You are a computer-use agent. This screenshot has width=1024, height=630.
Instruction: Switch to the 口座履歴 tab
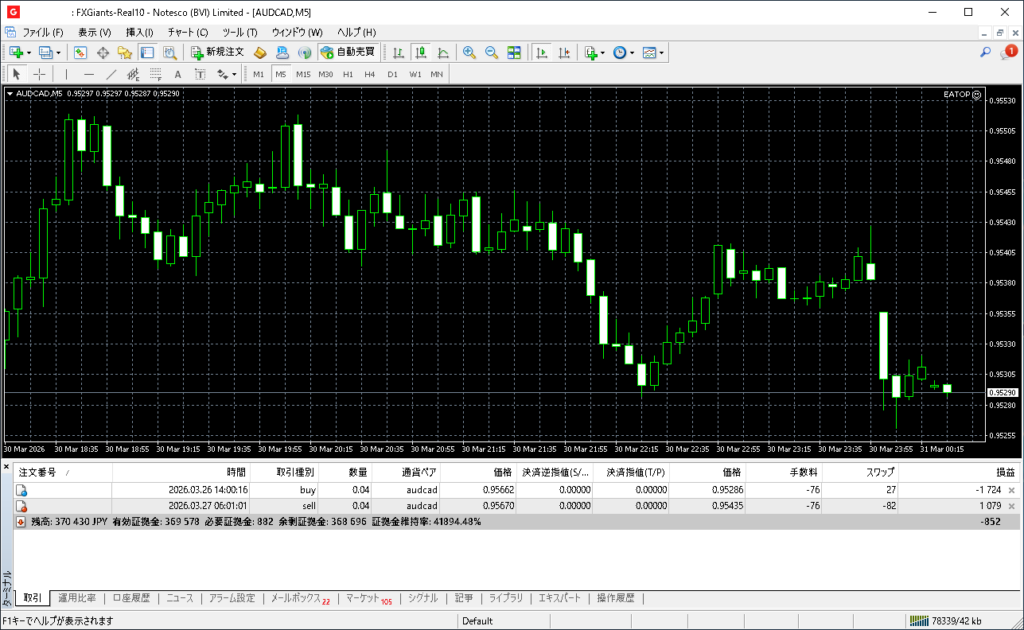click(x=131, y=598)
